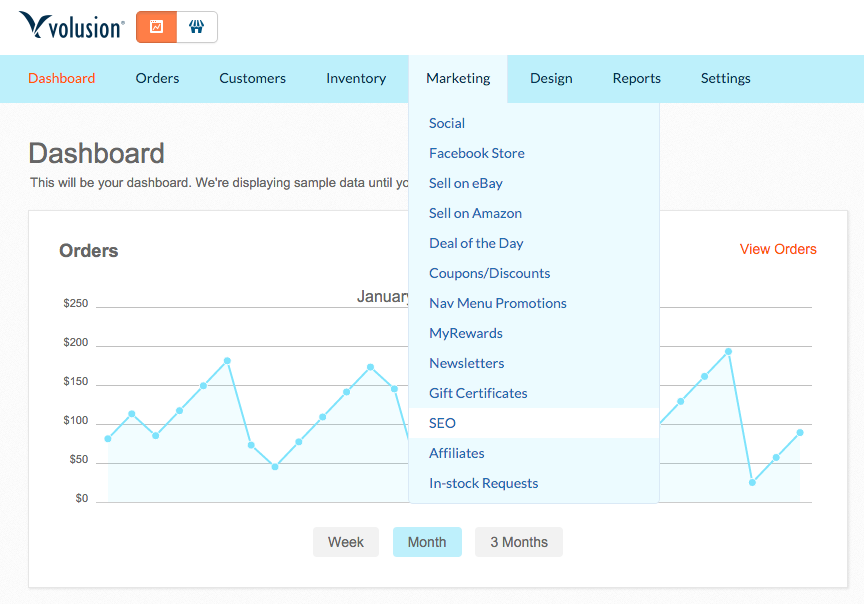Choose In-stock Requests option
Screen dimensions: 864x604
click(x=484, y=483)
